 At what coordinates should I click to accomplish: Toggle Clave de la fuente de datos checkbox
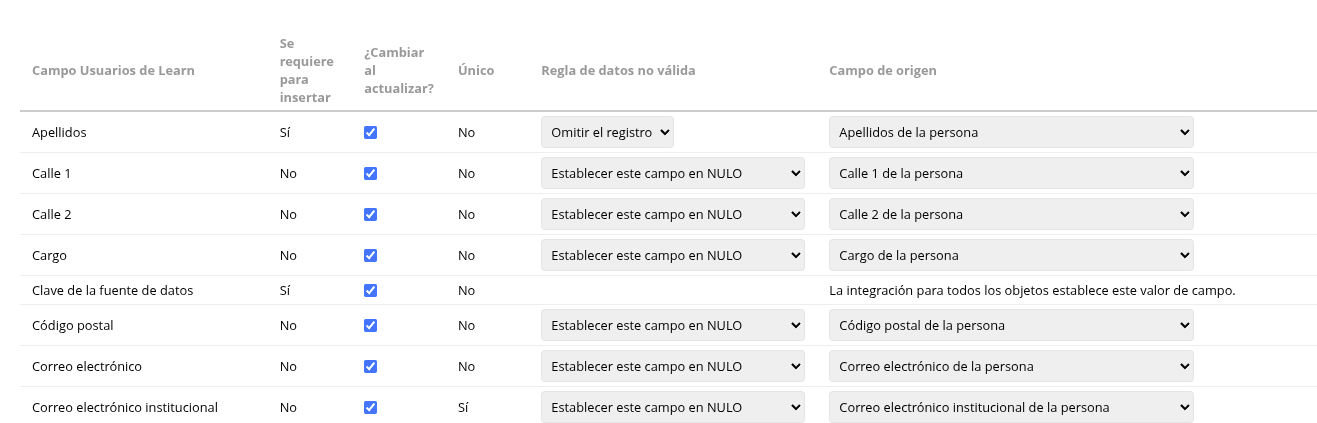(370, 290)
